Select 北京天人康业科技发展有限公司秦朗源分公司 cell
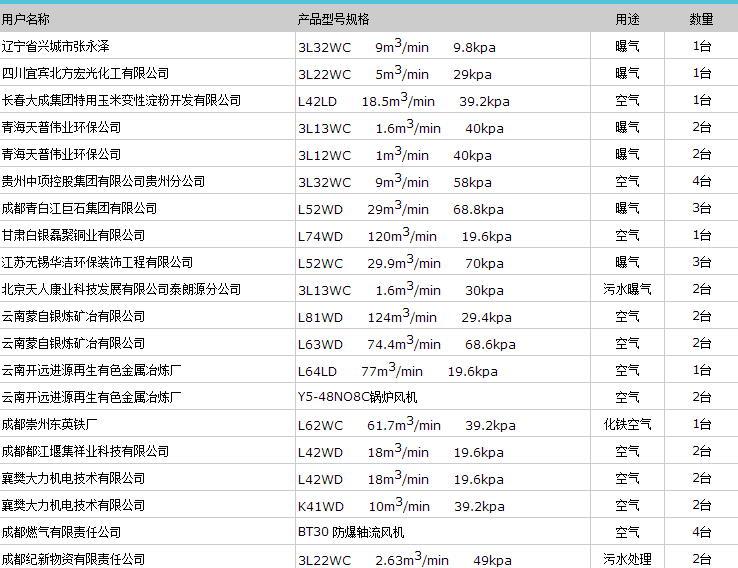Screen dimensions: 738x568 pos(121,289)
